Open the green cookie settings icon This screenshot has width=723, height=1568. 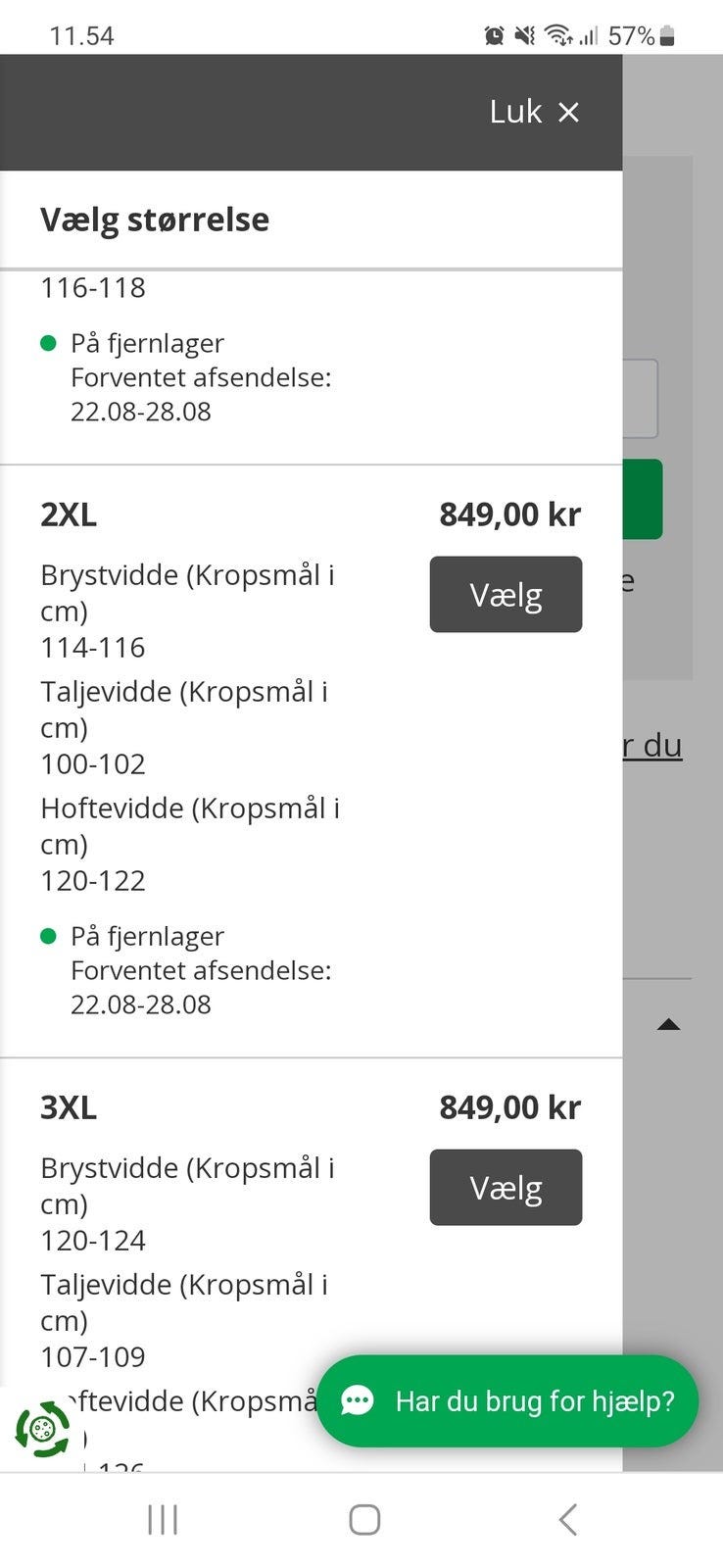(x=42, y=1430)
